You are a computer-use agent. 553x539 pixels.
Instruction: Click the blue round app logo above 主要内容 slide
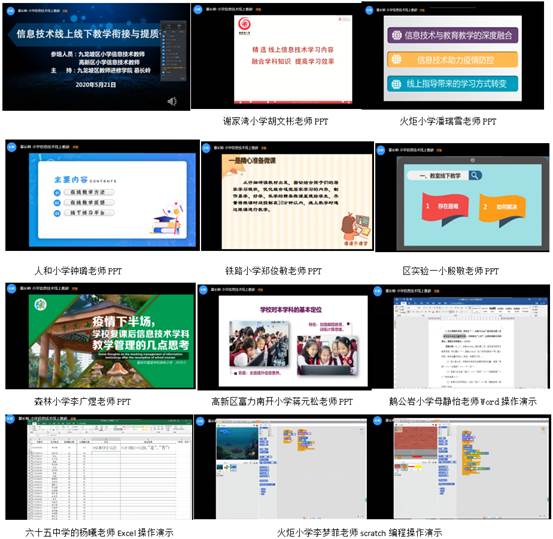12,147
